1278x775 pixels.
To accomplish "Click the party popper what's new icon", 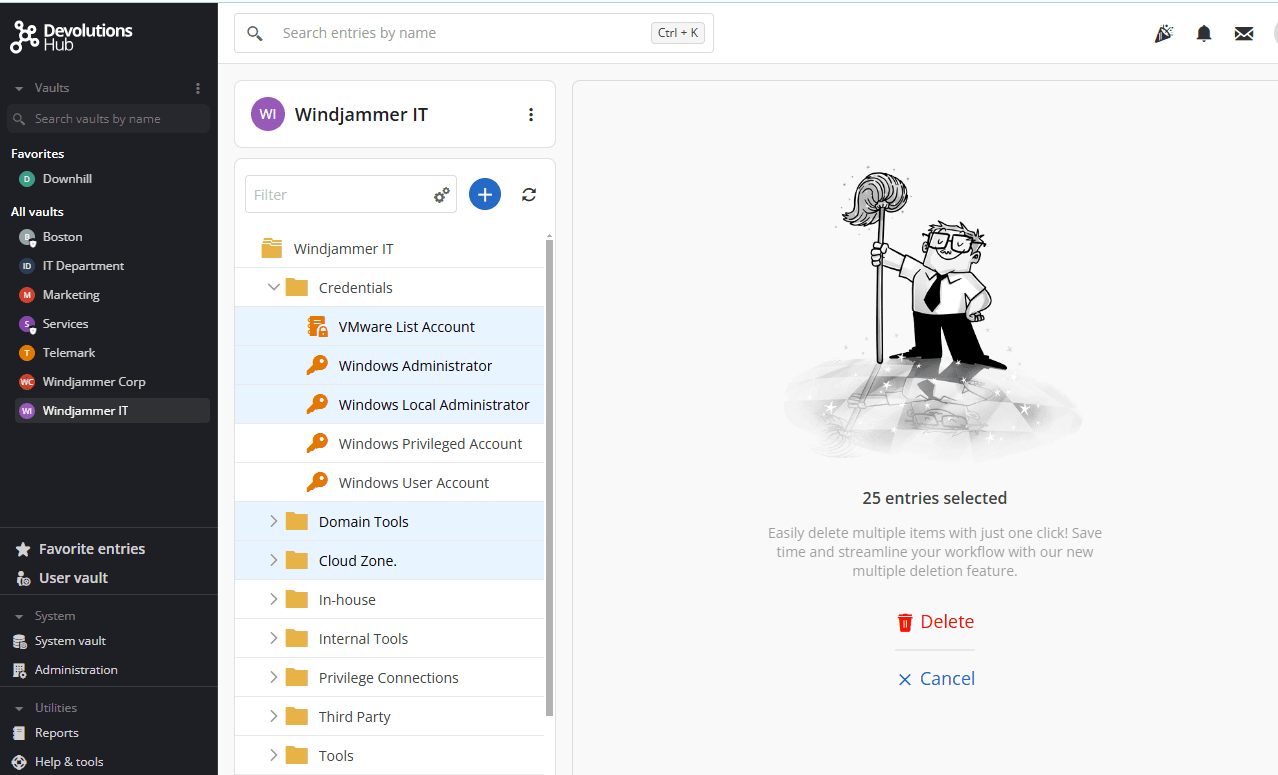I will pos(1163,34).
